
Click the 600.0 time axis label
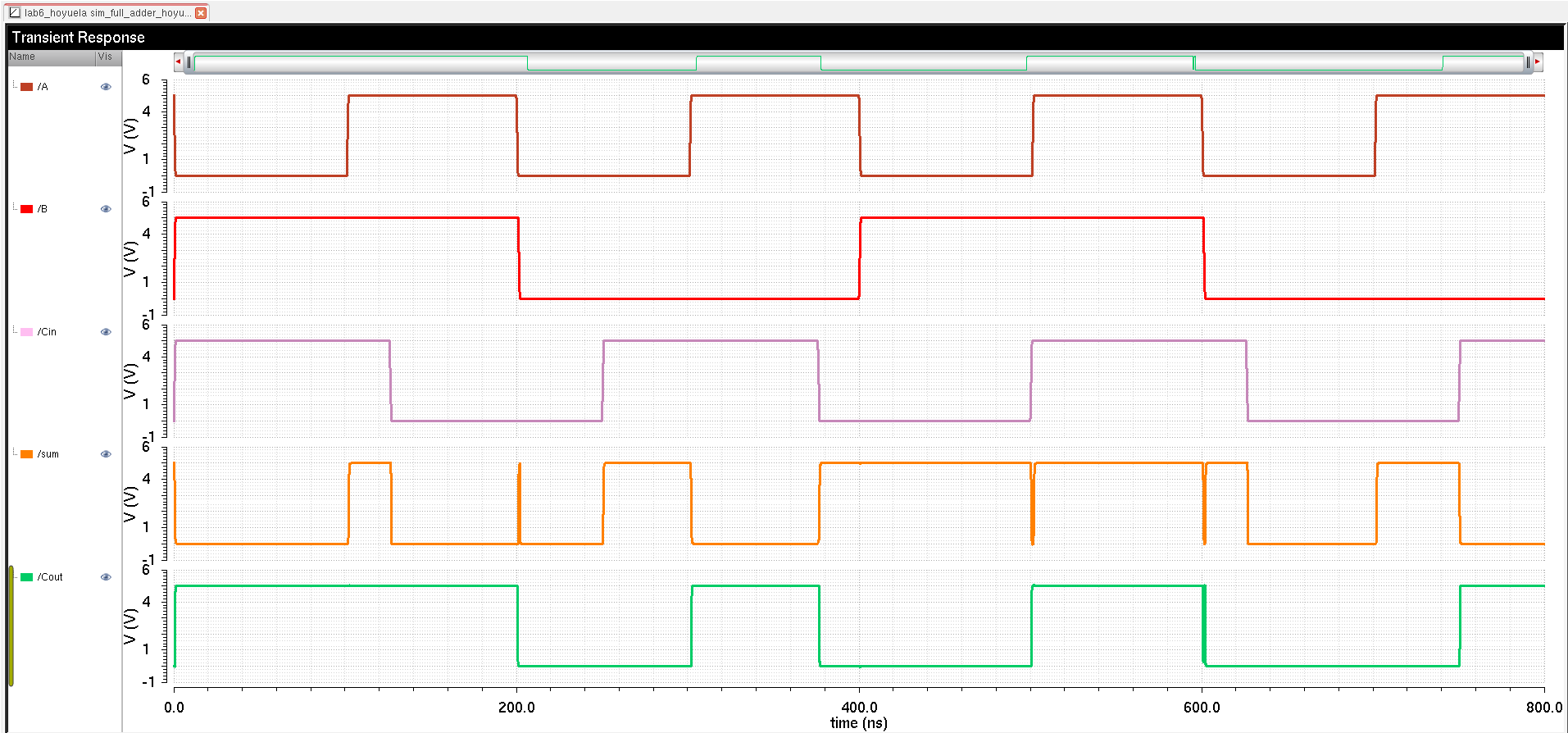coord(1202,708)
